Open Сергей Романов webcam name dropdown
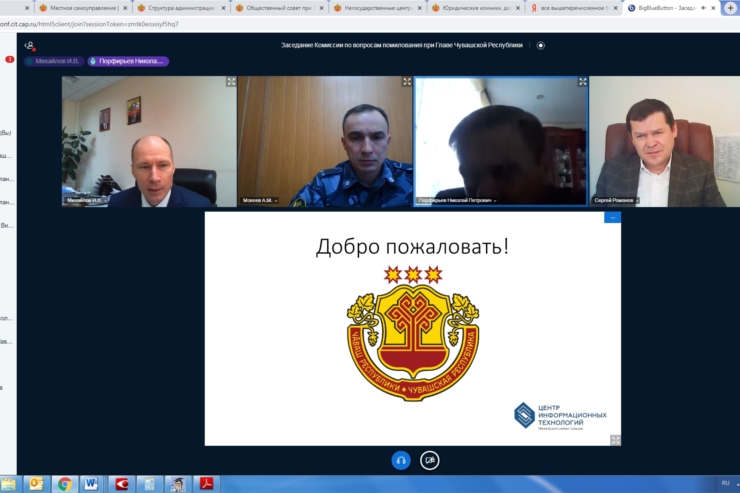This screenshot has height=493, width=740. [x=616, y=201]
